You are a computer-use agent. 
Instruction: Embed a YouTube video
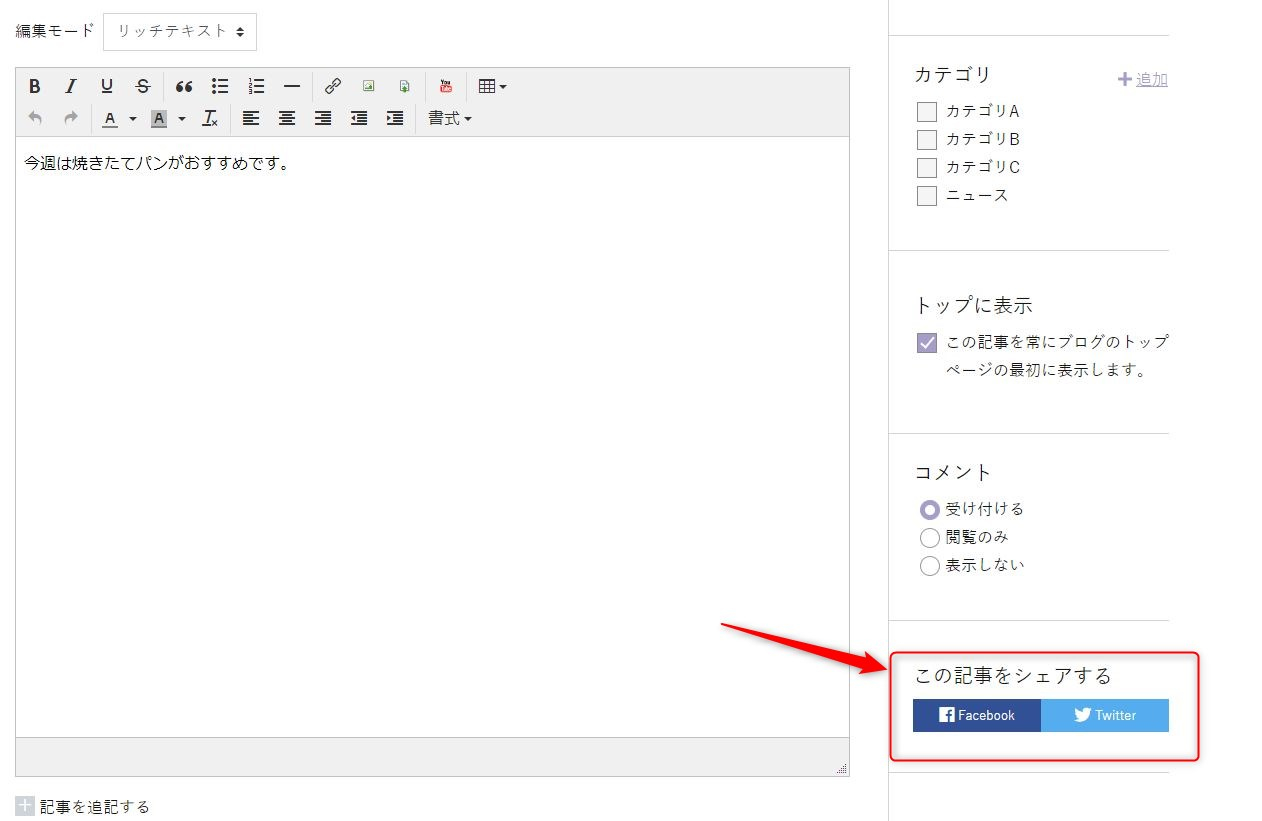click(446, 86)
